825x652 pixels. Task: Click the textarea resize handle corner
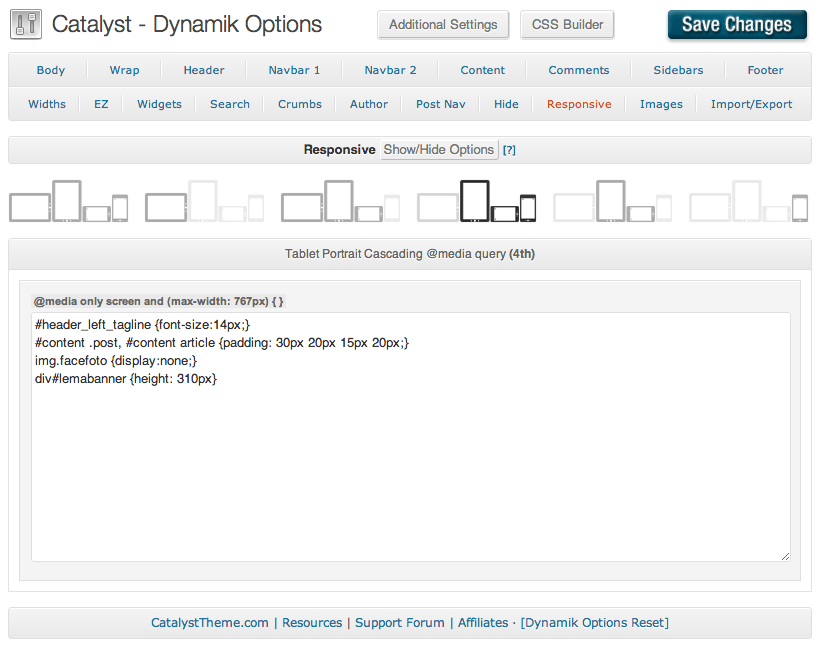click(785, 556)
